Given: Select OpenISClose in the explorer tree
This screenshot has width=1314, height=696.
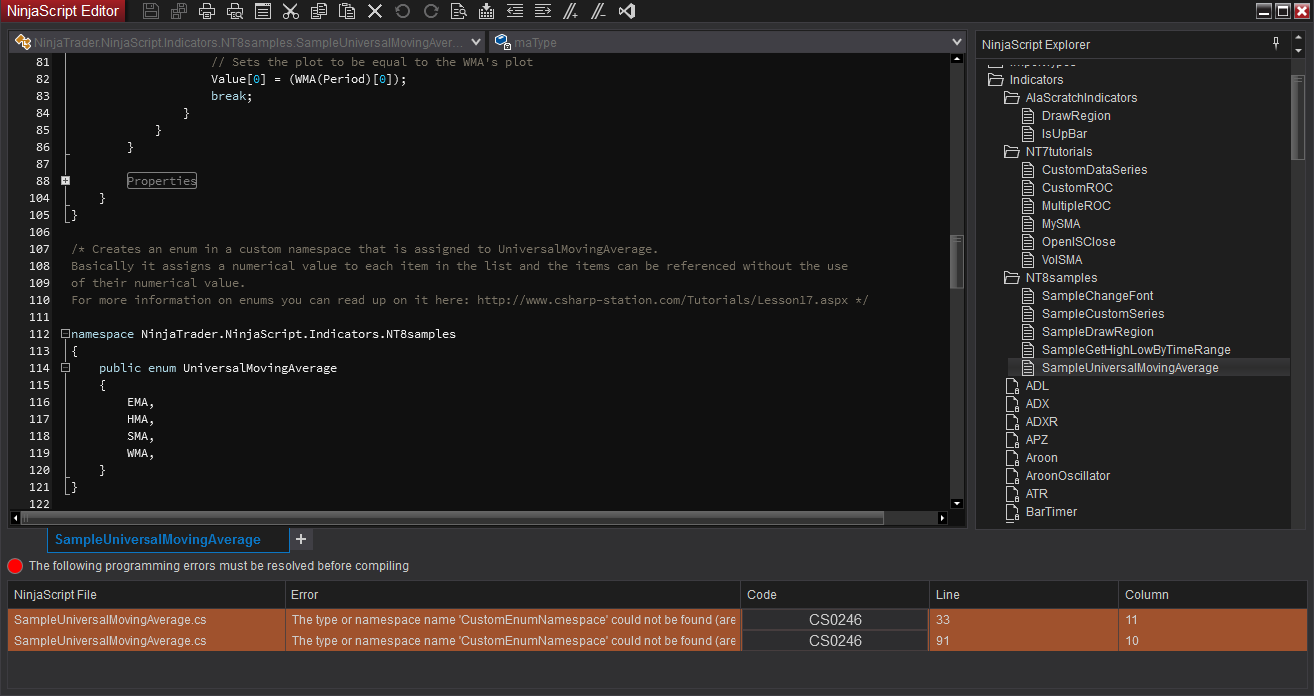Looking at the screenshot, I should [x=1078, y=242].
